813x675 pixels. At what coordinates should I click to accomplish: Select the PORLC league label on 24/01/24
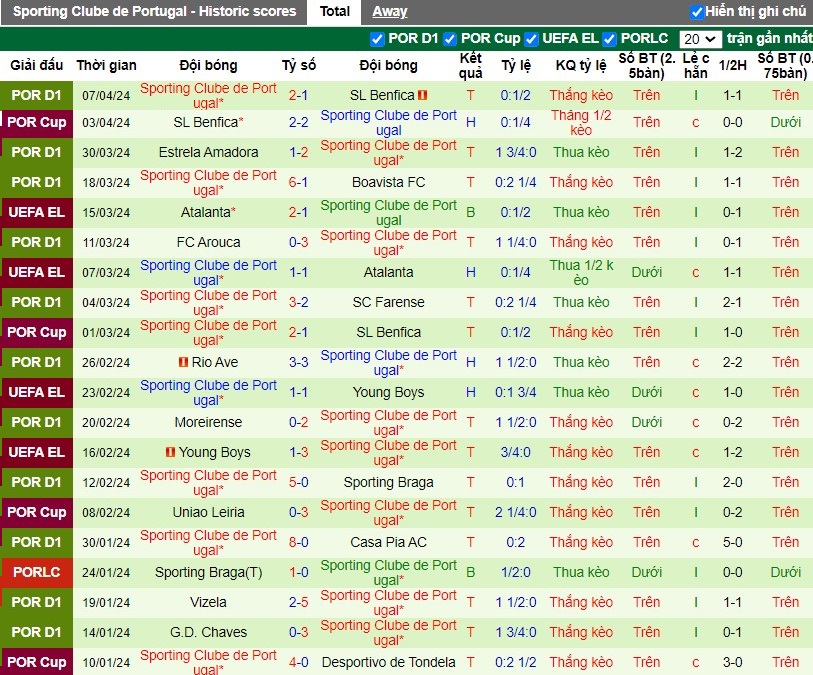37,572
